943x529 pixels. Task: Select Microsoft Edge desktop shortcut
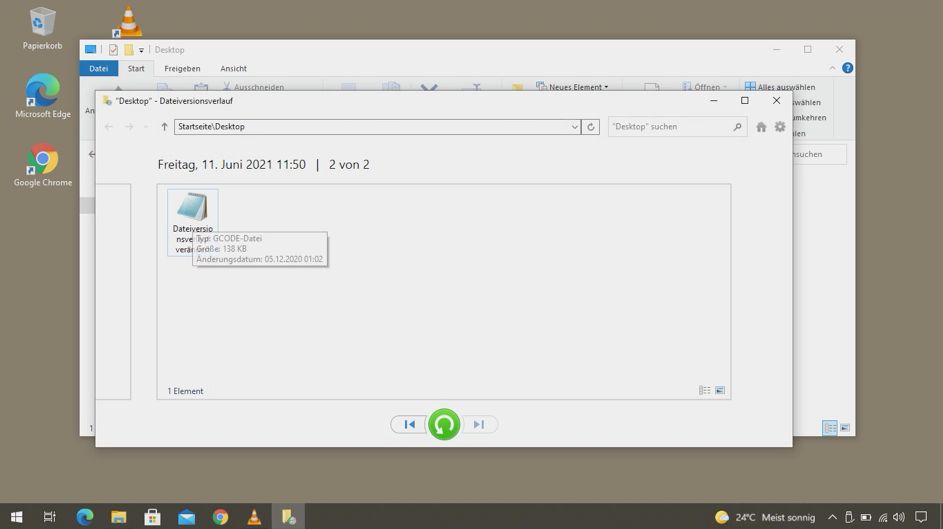43,96
